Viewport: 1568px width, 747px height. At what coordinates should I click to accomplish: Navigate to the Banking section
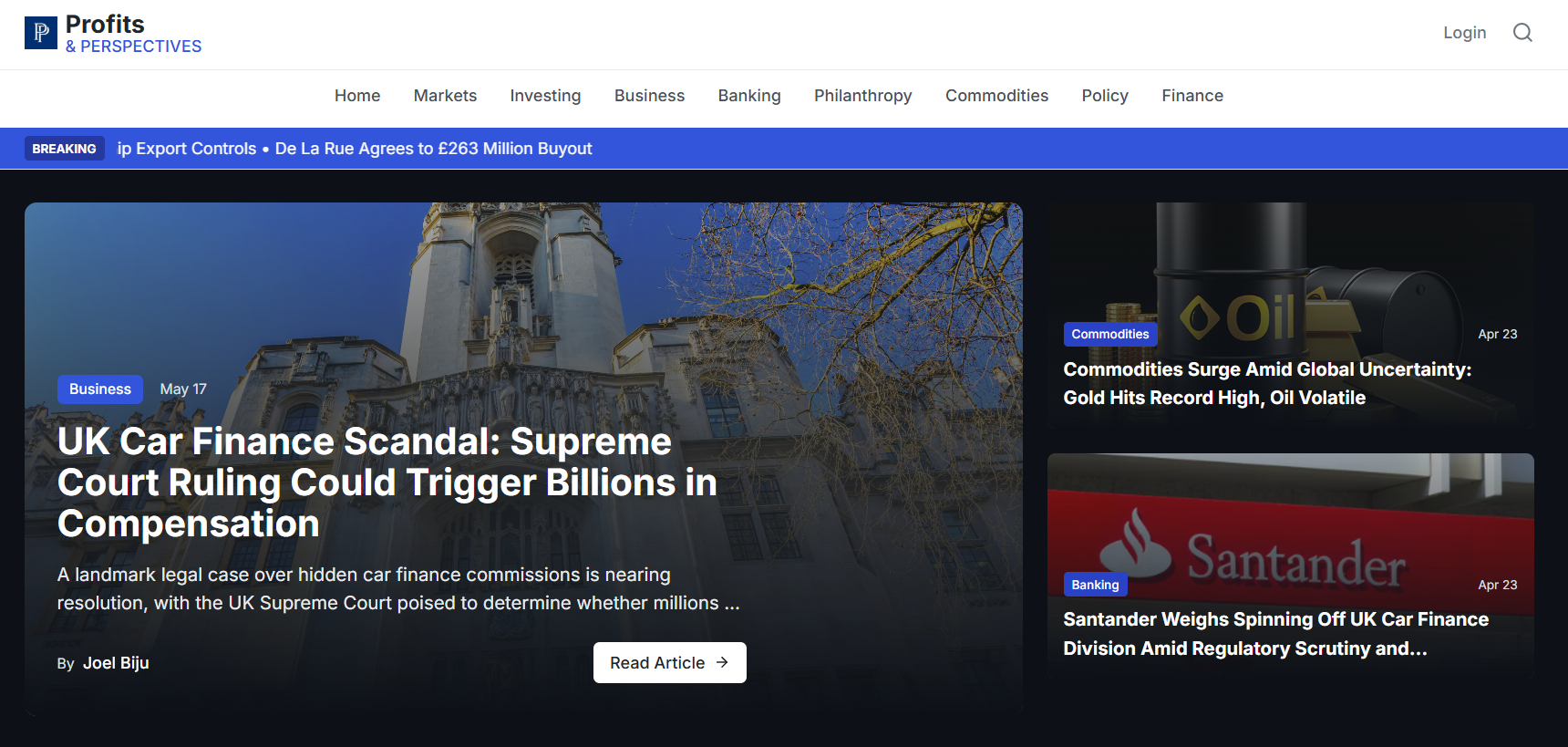749,96
